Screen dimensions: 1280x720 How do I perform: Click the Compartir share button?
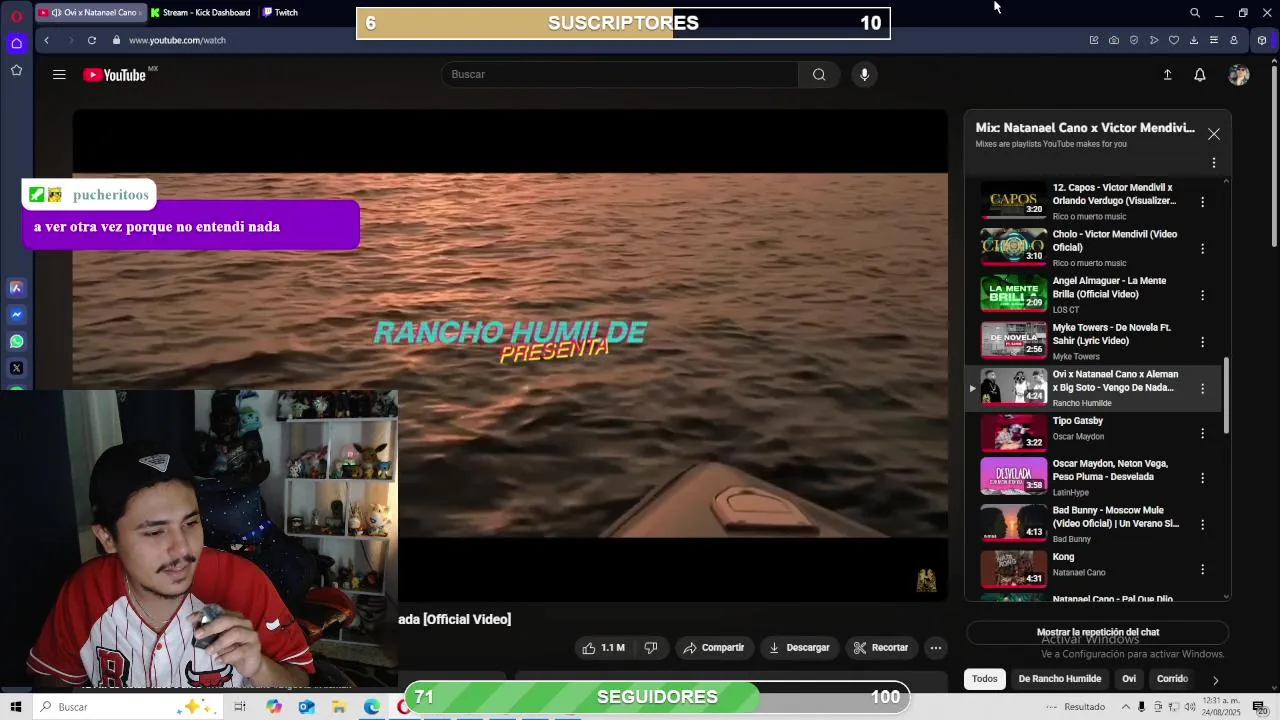714,648
